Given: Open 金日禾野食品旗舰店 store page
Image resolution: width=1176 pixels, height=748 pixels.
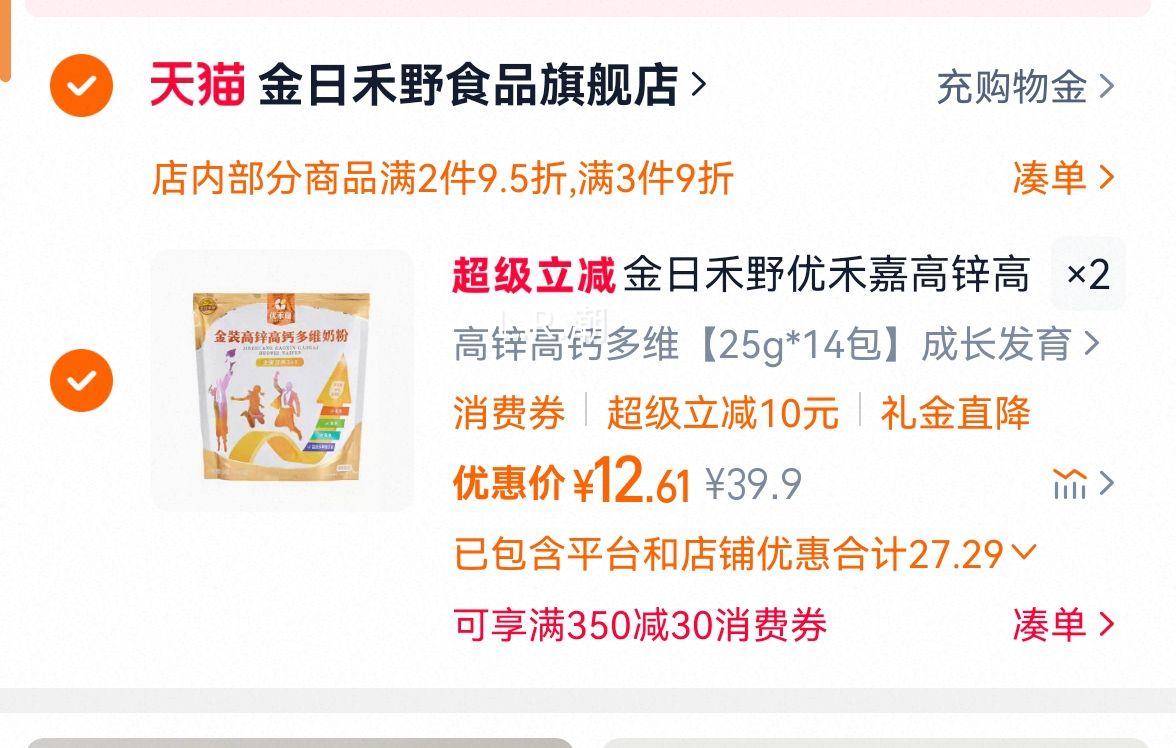Looking at the screenshot, I should (468, 85).
